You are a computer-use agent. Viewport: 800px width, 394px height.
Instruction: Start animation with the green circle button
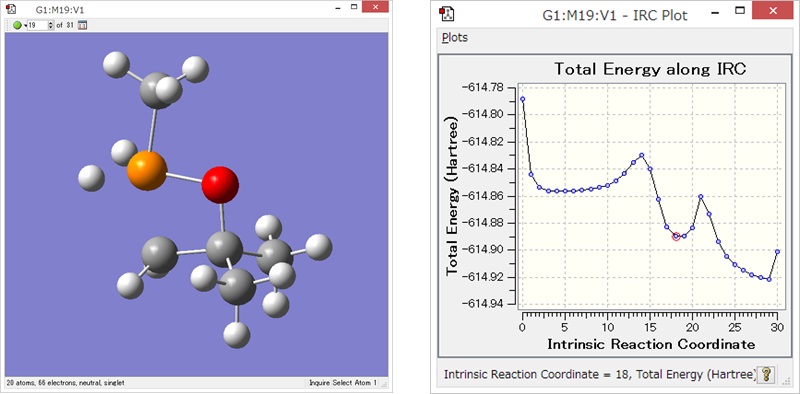tap(17, 25)
